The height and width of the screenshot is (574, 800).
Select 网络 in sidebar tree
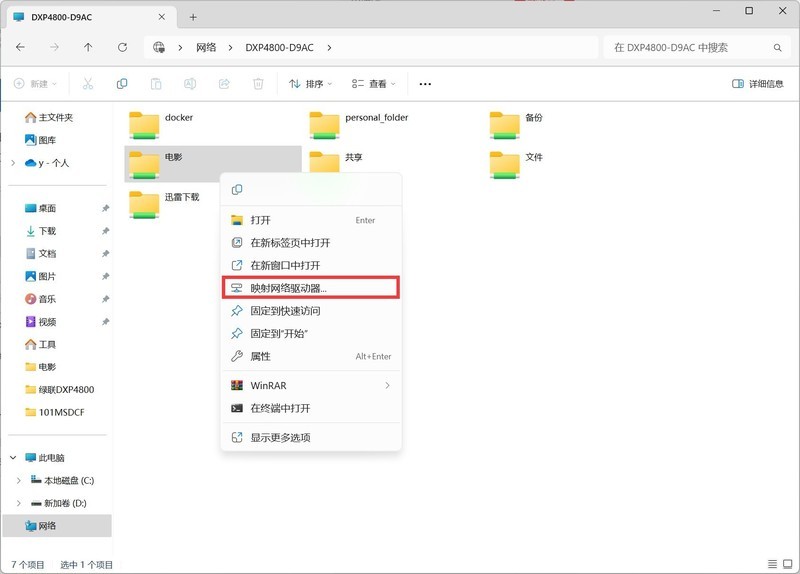(x=57, y=526)
